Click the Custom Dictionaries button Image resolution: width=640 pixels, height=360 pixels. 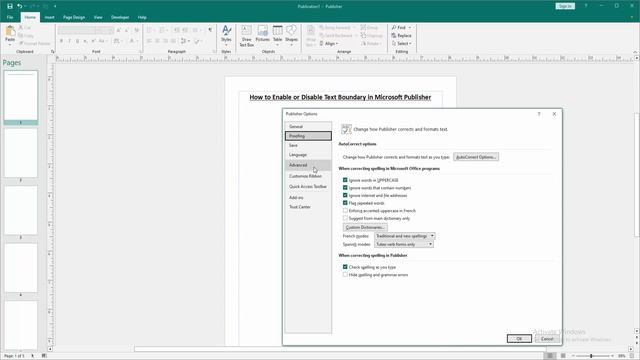point(365,227)
